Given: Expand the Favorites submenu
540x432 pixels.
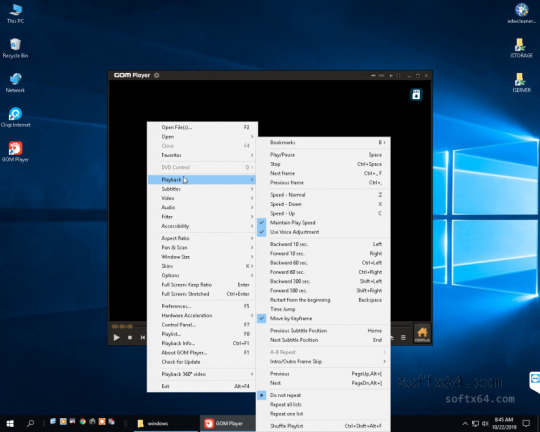Looking at the screenshot, I should pyautogui.click(x=202, y=155).
